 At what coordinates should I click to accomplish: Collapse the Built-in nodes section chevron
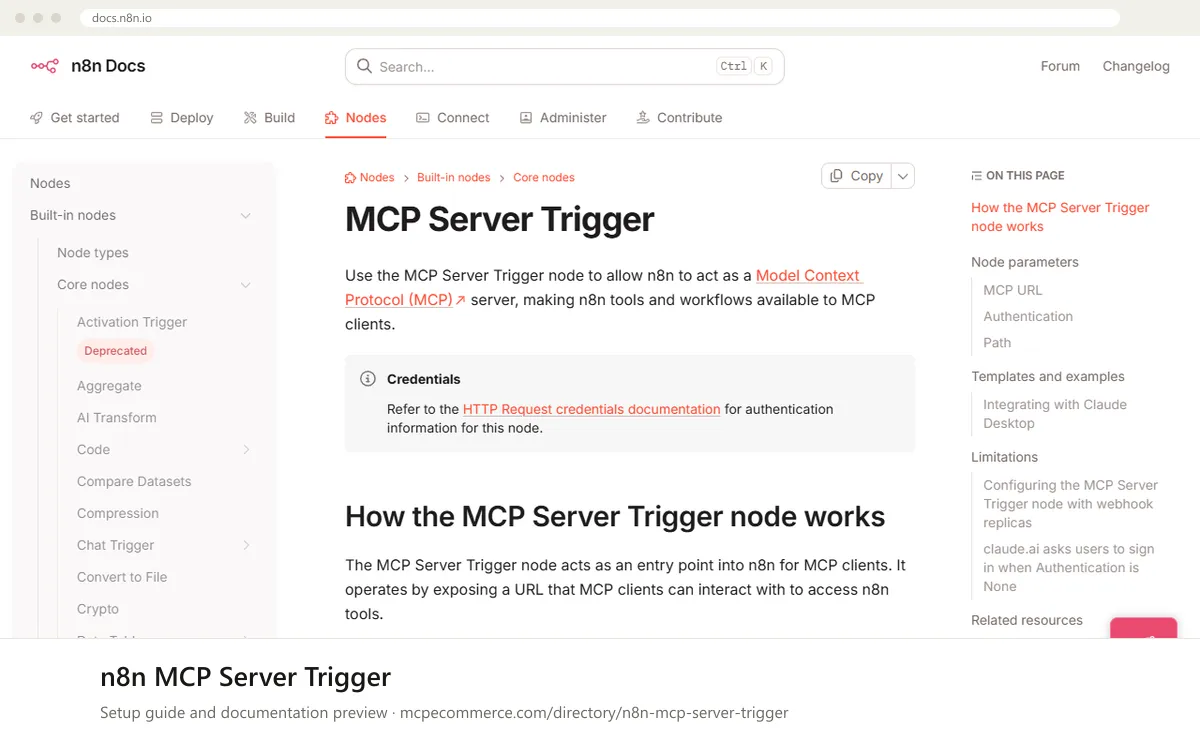(x=245, y=216)
